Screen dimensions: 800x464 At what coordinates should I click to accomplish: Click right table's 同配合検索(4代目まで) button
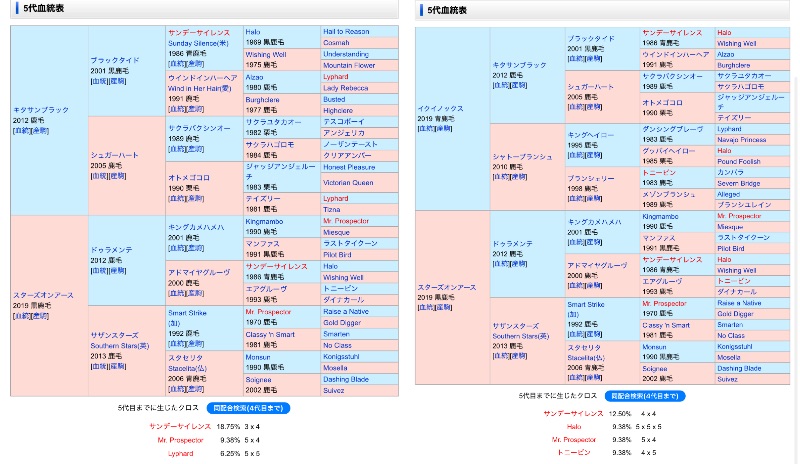pyautogui.click(x=645, y=396)
